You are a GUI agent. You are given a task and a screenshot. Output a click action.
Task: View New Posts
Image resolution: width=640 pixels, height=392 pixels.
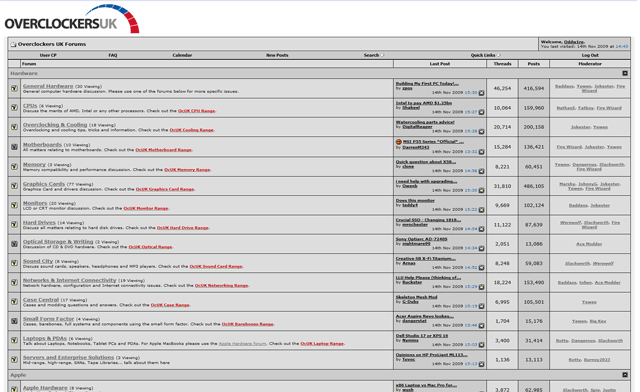click(277, 55)
